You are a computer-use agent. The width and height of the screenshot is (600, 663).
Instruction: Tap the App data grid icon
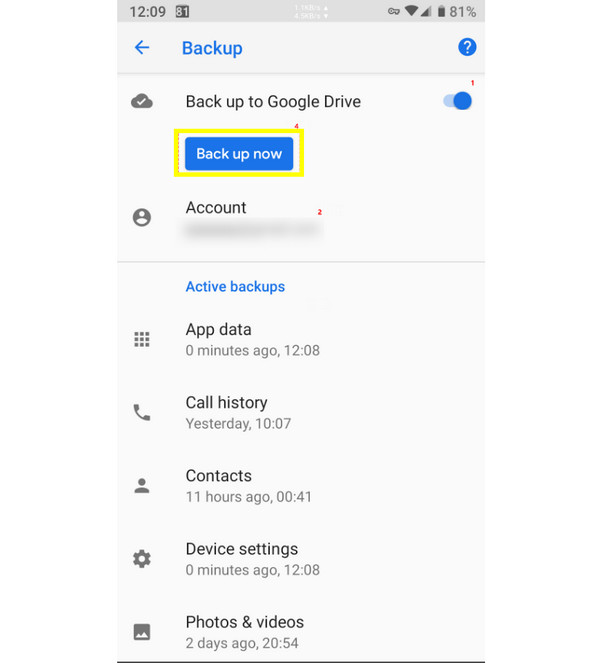pos(142,339)
